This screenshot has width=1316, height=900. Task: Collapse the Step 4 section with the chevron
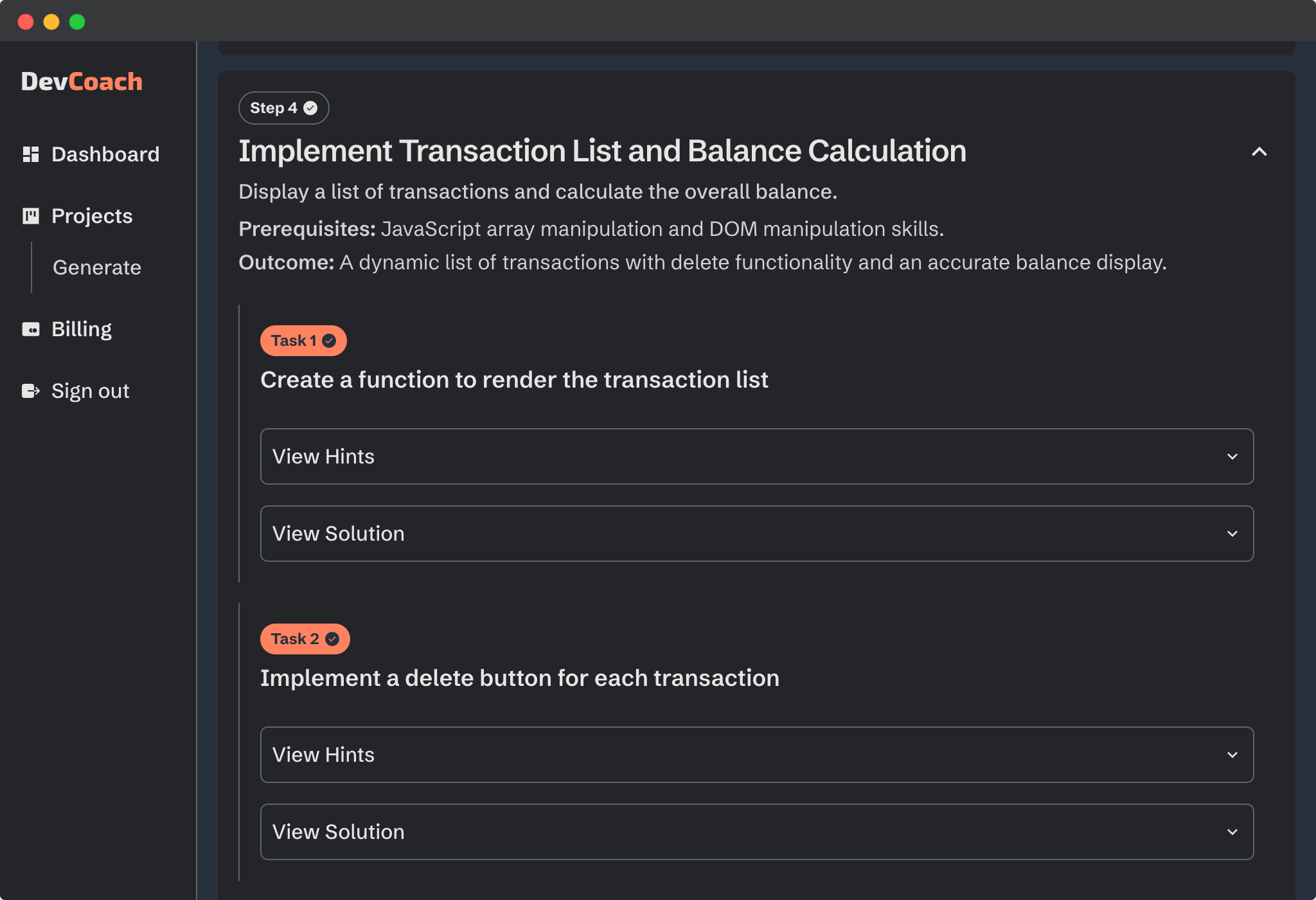pos(1258,152)
